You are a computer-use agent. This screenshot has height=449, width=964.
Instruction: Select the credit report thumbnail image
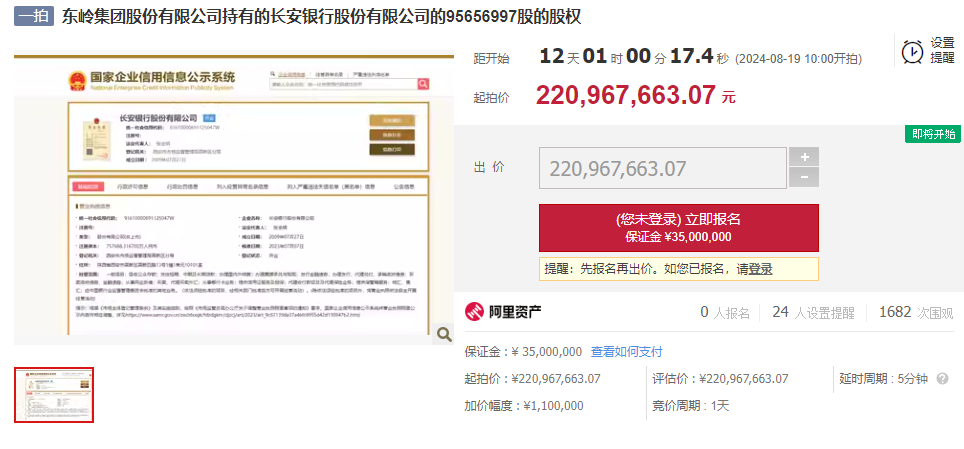click(x=54, y=395)
